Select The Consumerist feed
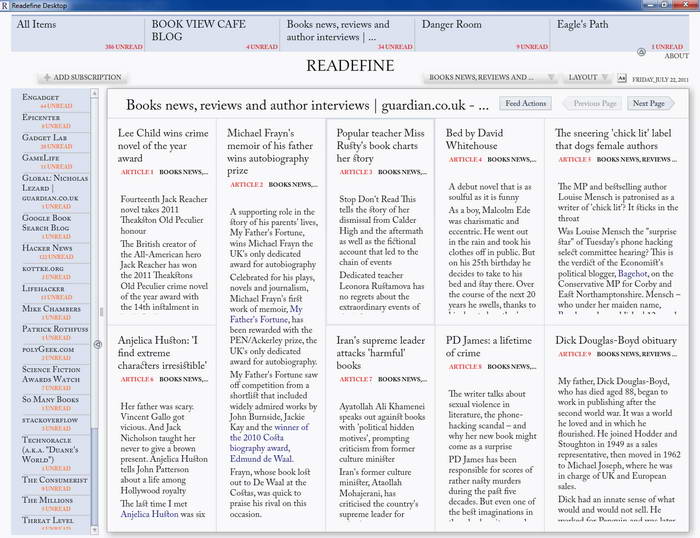700x538 pixels. 51,484
